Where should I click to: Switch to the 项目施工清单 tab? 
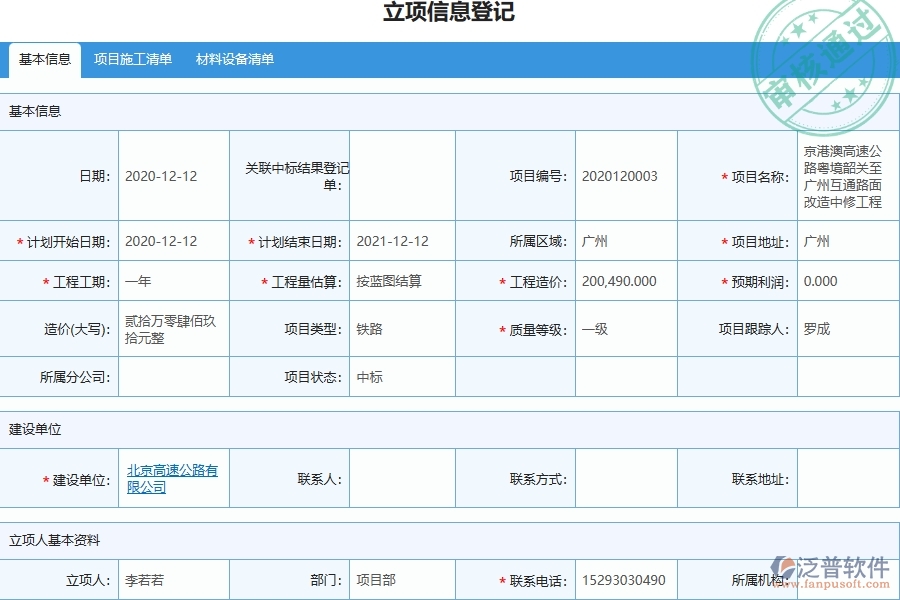pyautogui.click(x=134, y=60)
